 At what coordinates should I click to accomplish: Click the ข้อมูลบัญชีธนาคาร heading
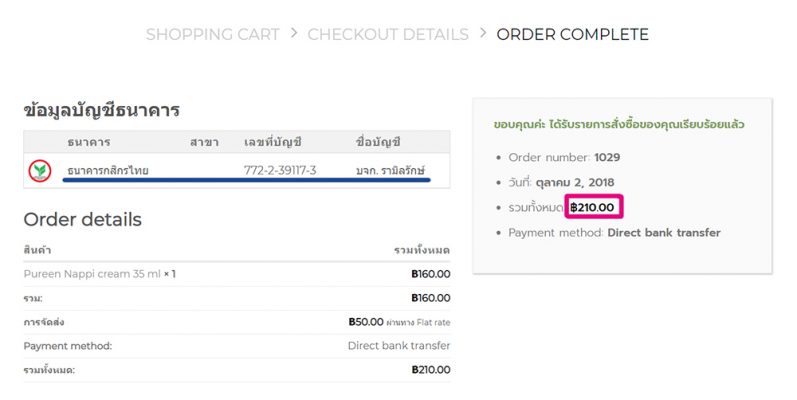tap(101, 111)
